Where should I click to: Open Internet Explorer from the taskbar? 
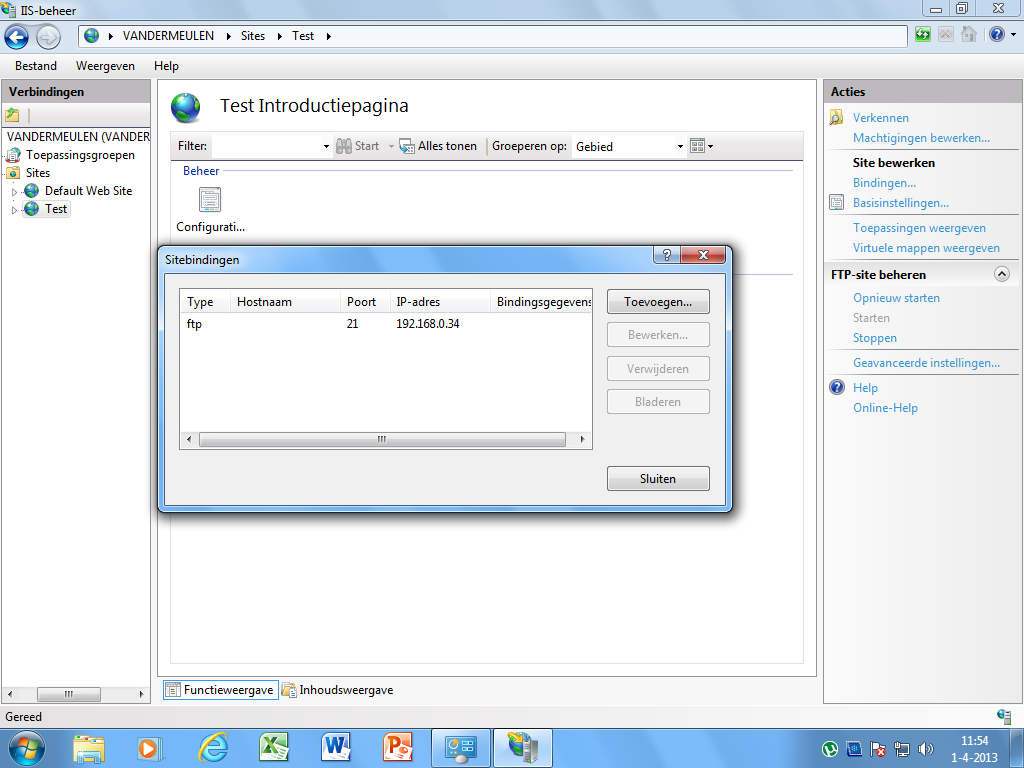pos(213,748)
